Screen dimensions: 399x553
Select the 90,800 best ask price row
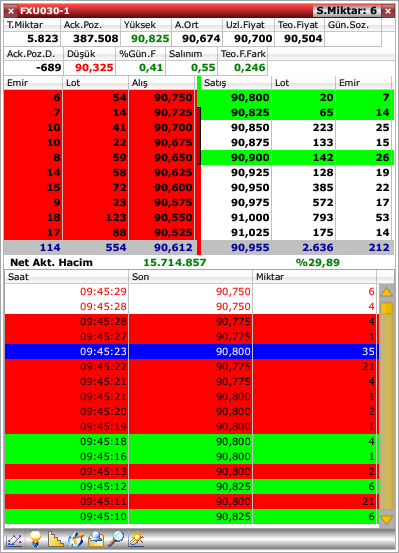tap(297, 98)
